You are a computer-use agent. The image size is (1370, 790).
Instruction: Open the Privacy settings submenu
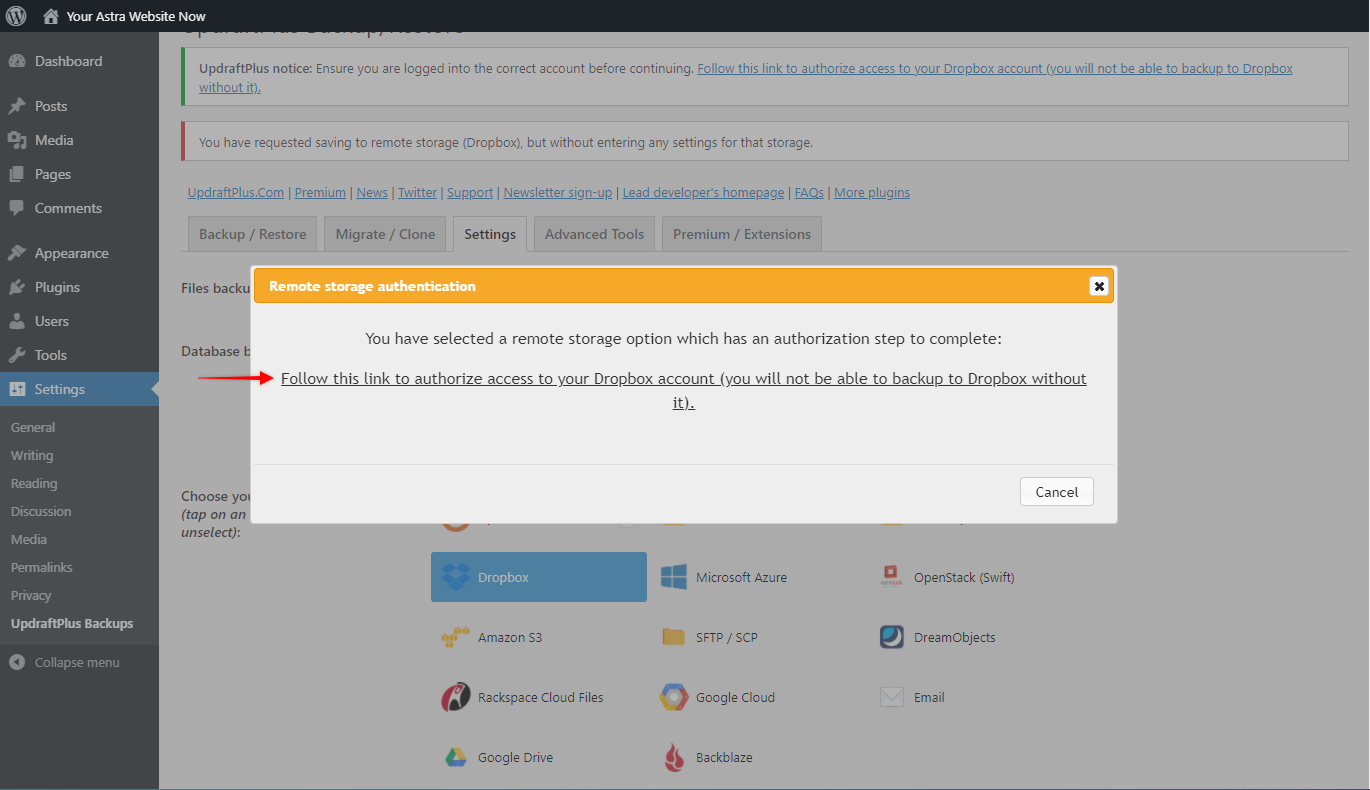coord(31,595)
